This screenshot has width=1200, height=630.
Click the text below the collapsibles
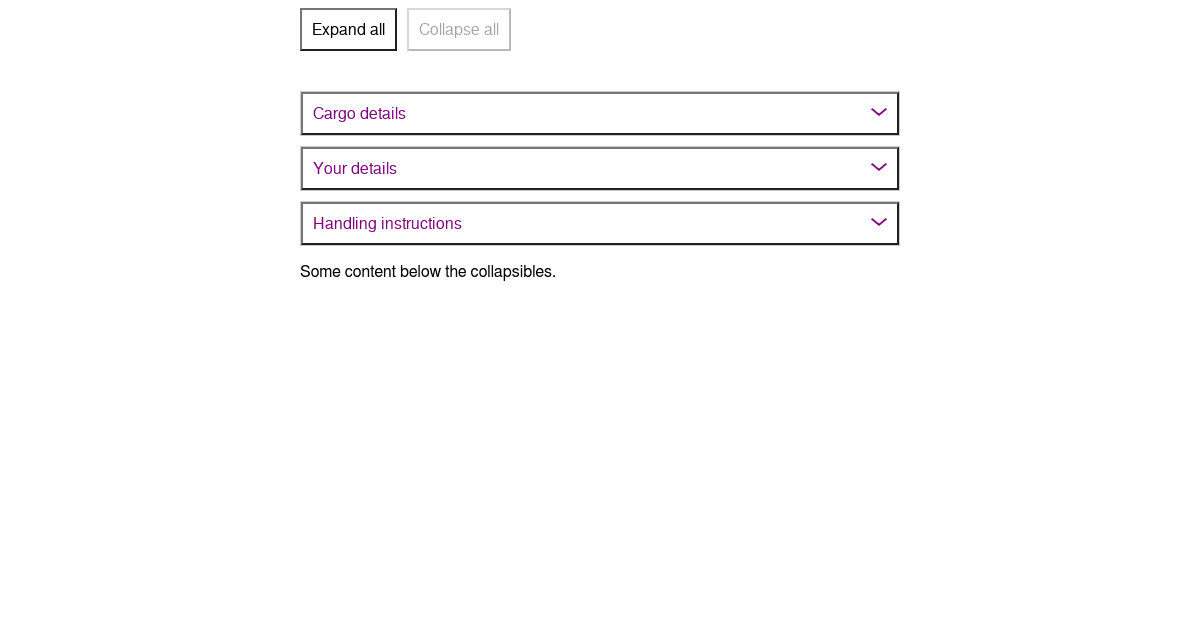coord(428,271)
